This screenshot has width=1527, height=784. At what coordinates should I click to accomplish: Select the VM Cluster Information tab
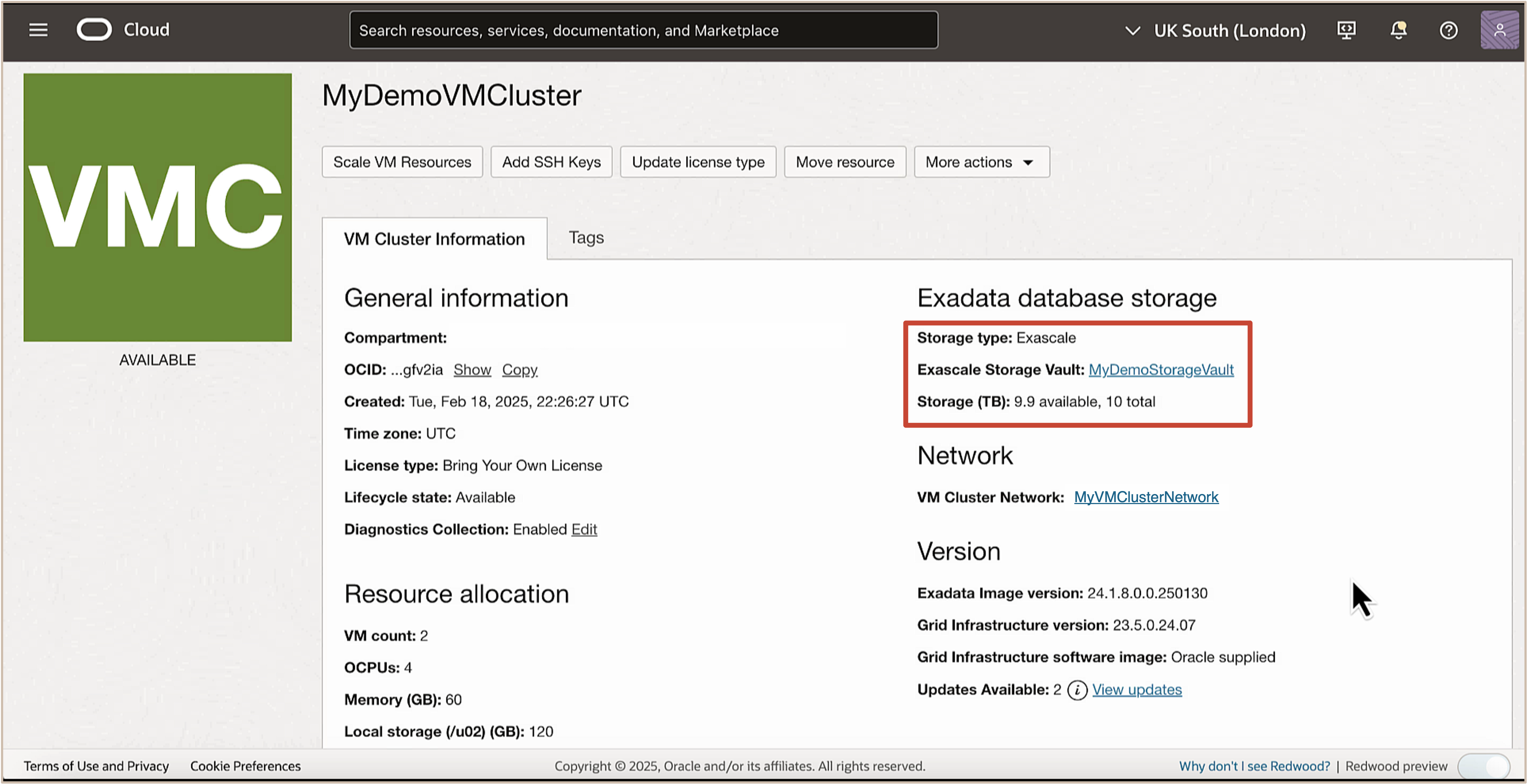pos(434,239)
